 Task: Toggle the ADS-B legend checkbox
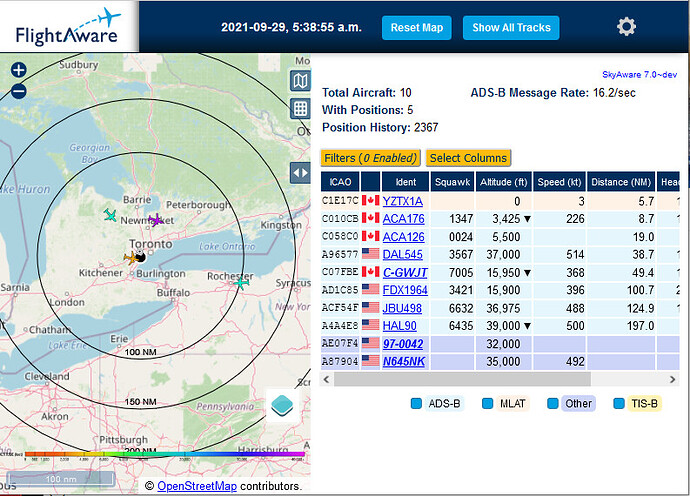pyautogui.click(x=416, y=404)
